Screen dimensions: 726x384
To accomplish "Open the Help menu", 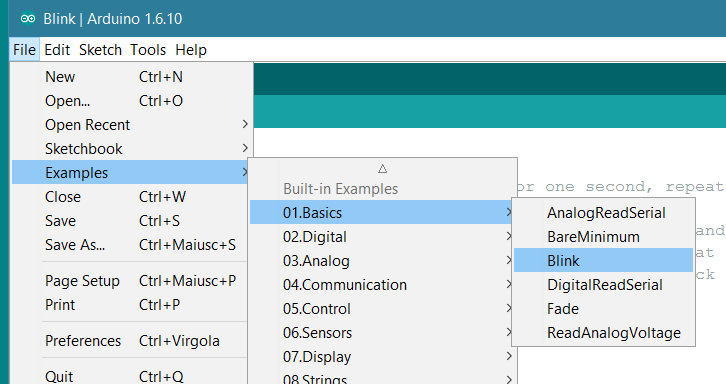I will (191, 50).
